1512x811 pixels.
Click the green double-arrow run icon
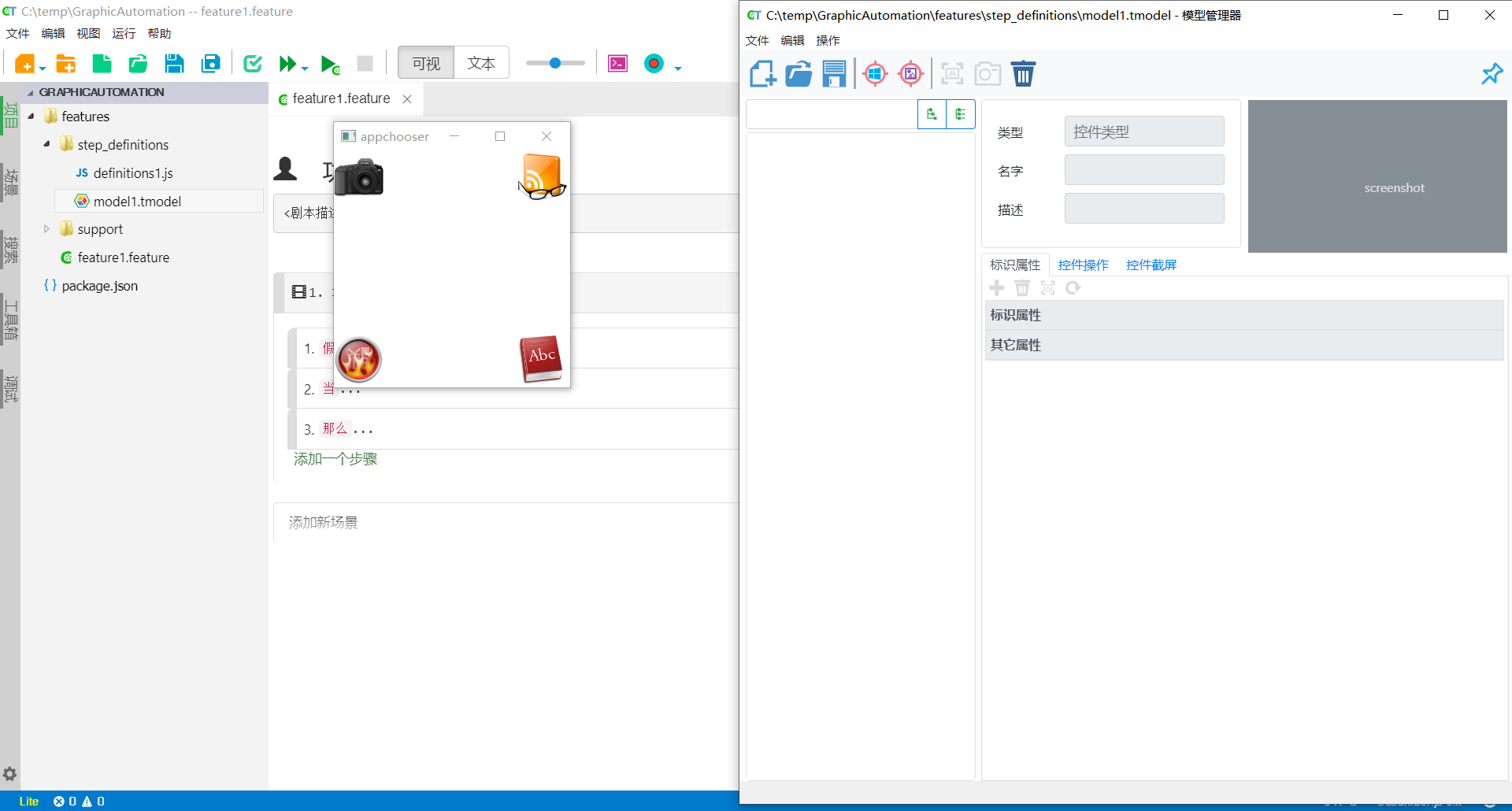click(x=288, y=64)
